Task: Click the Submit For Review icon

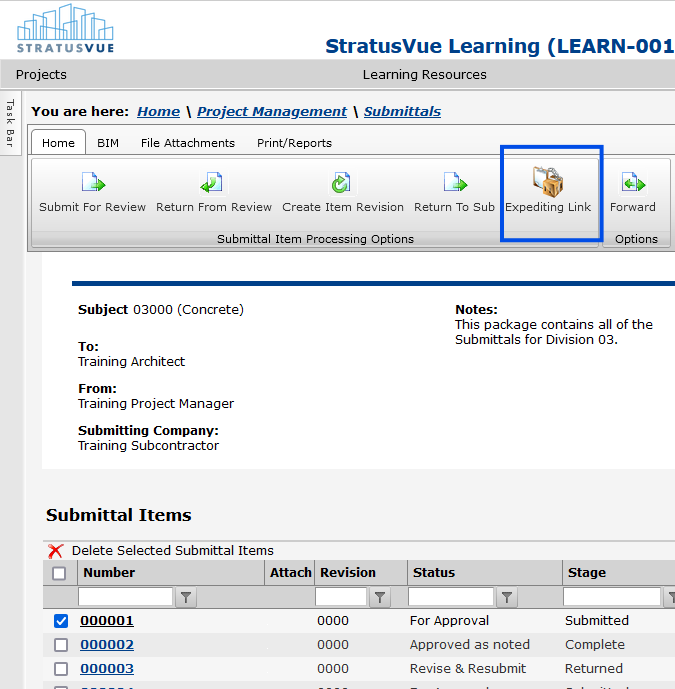Action: (93, 182)
